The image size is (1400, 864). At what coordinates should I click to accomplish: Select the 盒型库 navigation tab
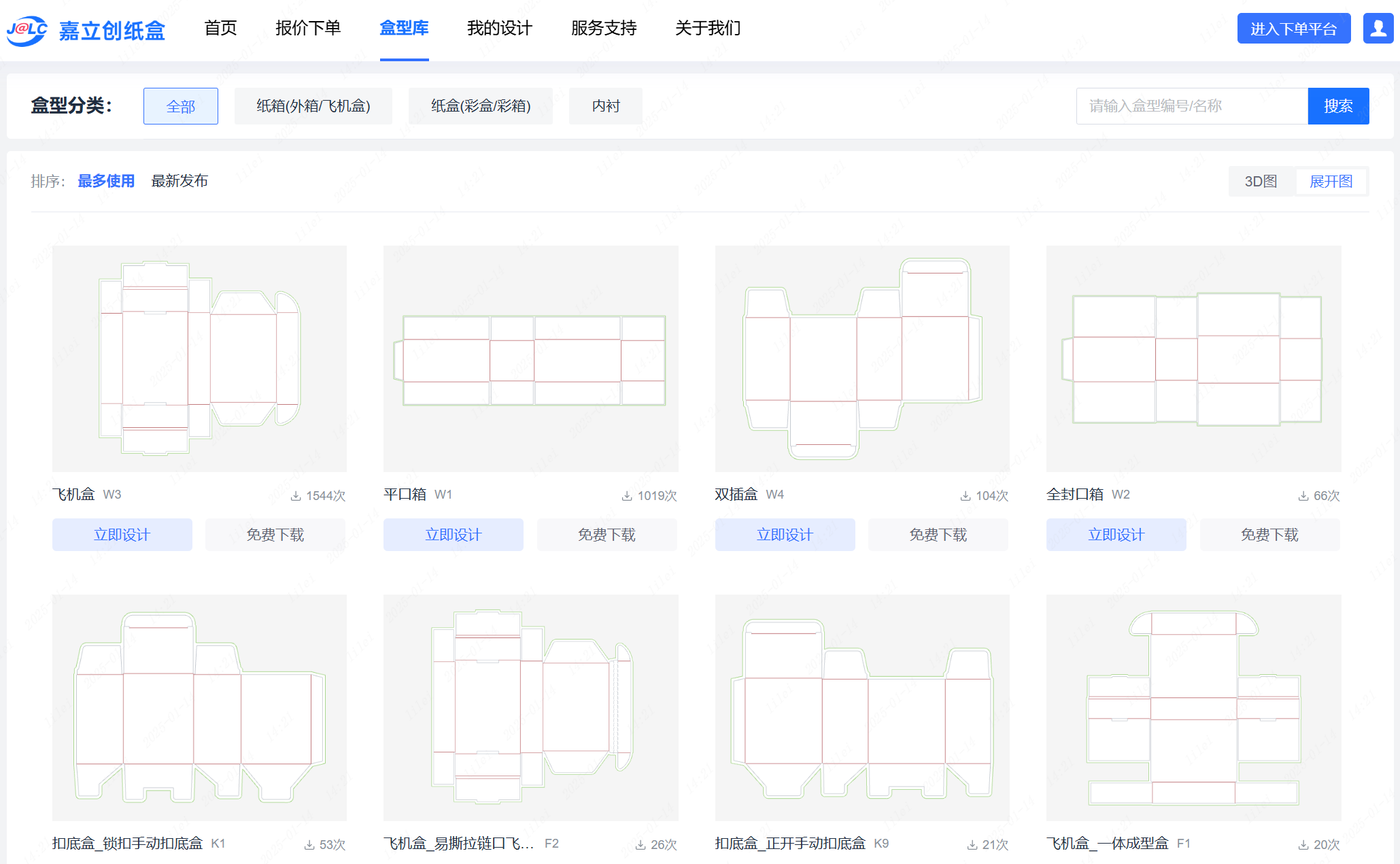click(x=404, y=28)
